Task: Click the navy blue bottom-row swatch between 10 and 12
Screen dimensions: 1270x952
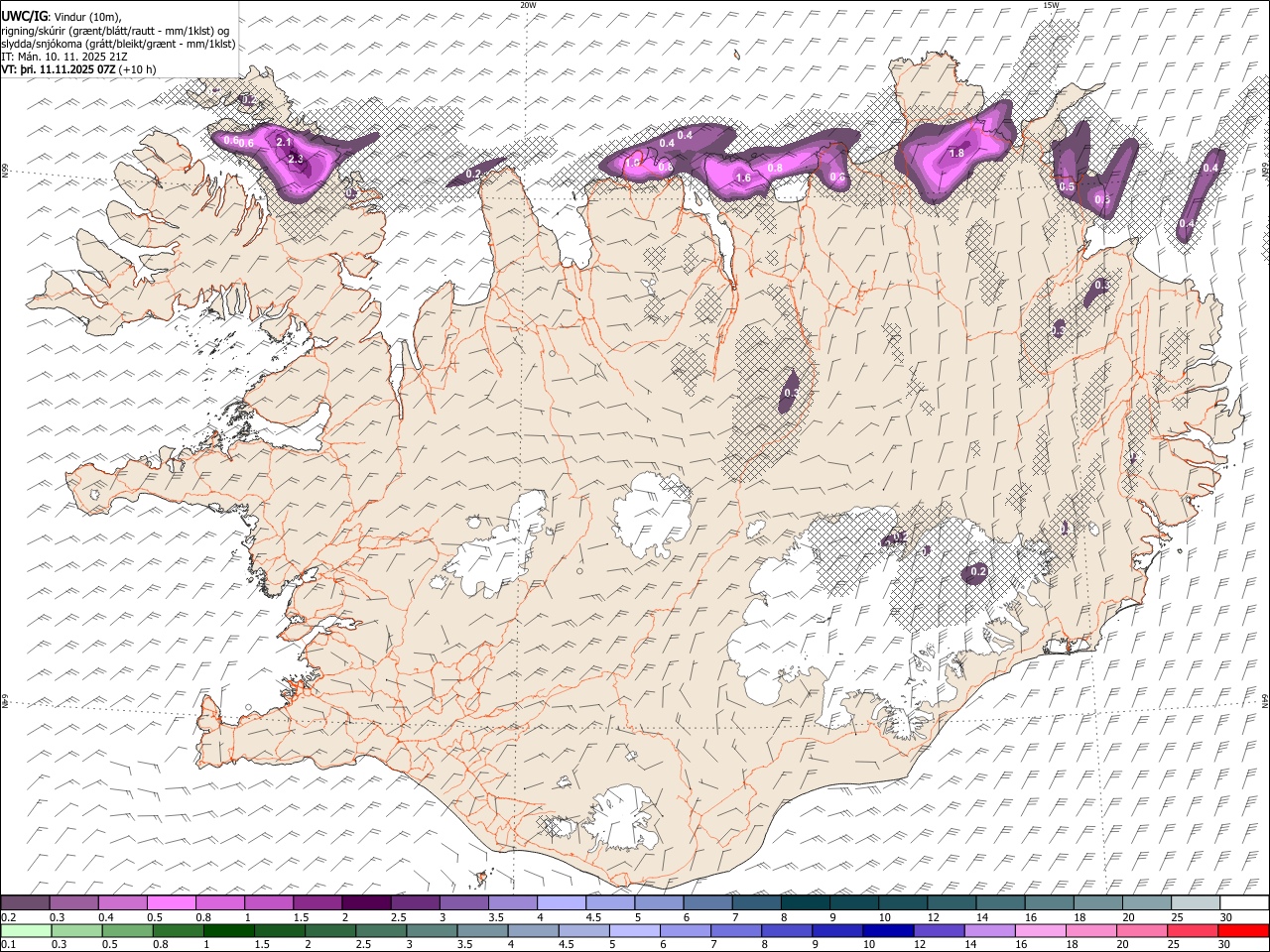Action: (x=887, y=930)
